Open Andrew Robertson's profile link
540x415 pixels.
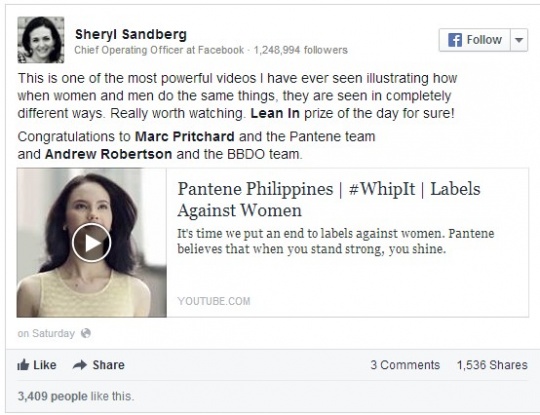pyautogui.click(x=108, y=154)
